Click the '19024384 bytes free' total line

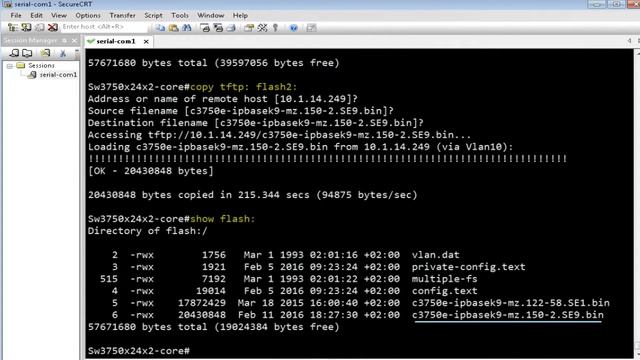[213, 327]
